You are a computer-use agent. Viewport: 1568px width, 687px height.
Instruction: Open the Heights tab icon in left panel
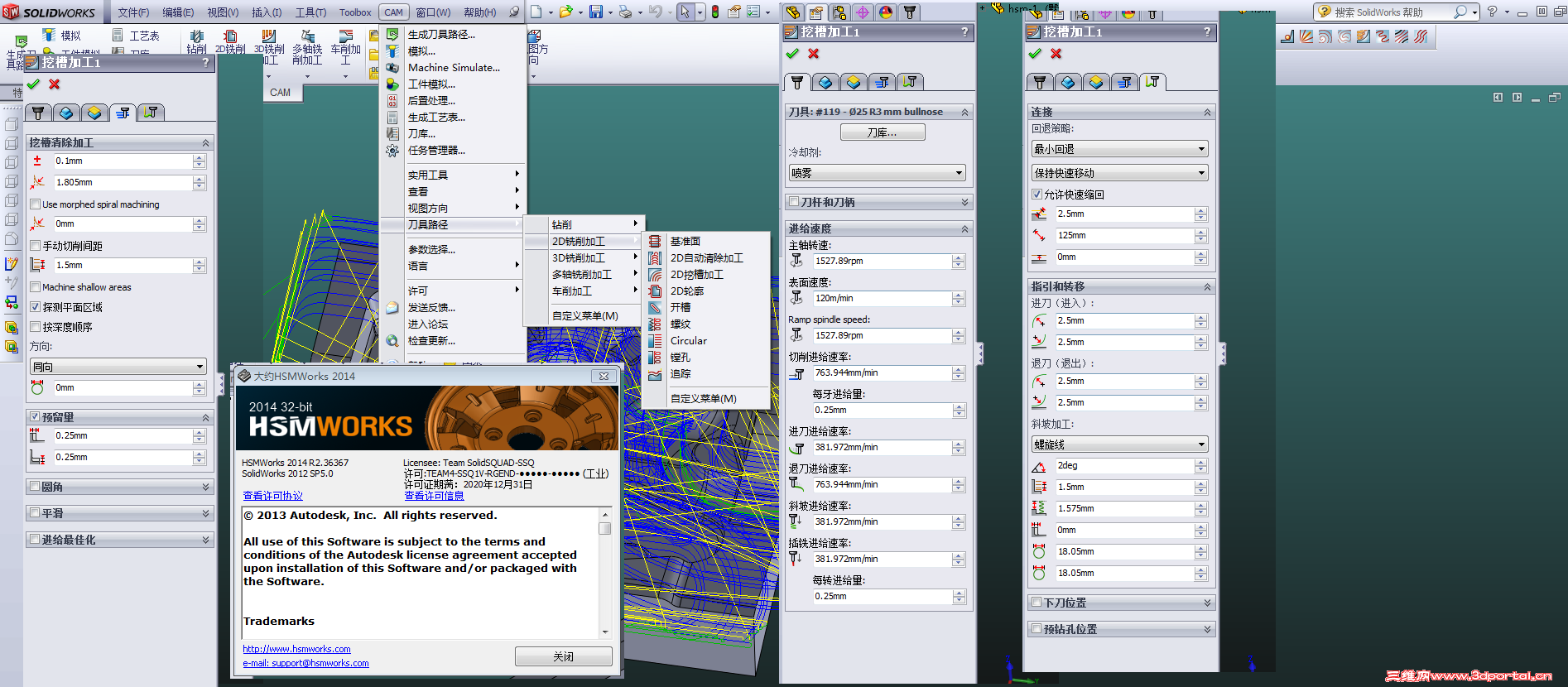(94, 113)
